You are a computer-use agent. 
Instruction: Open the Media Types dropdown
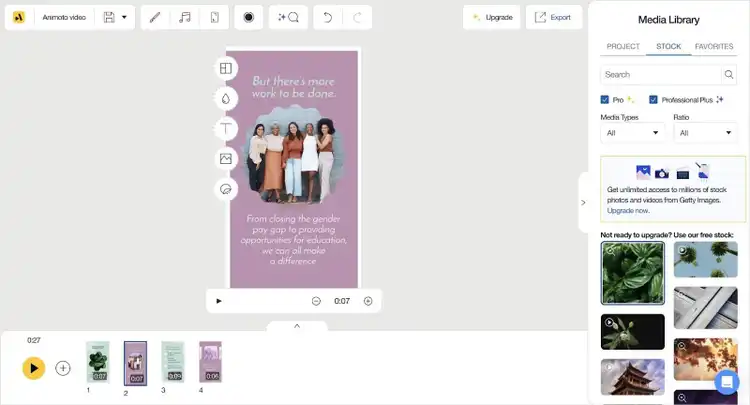(633, 133)
